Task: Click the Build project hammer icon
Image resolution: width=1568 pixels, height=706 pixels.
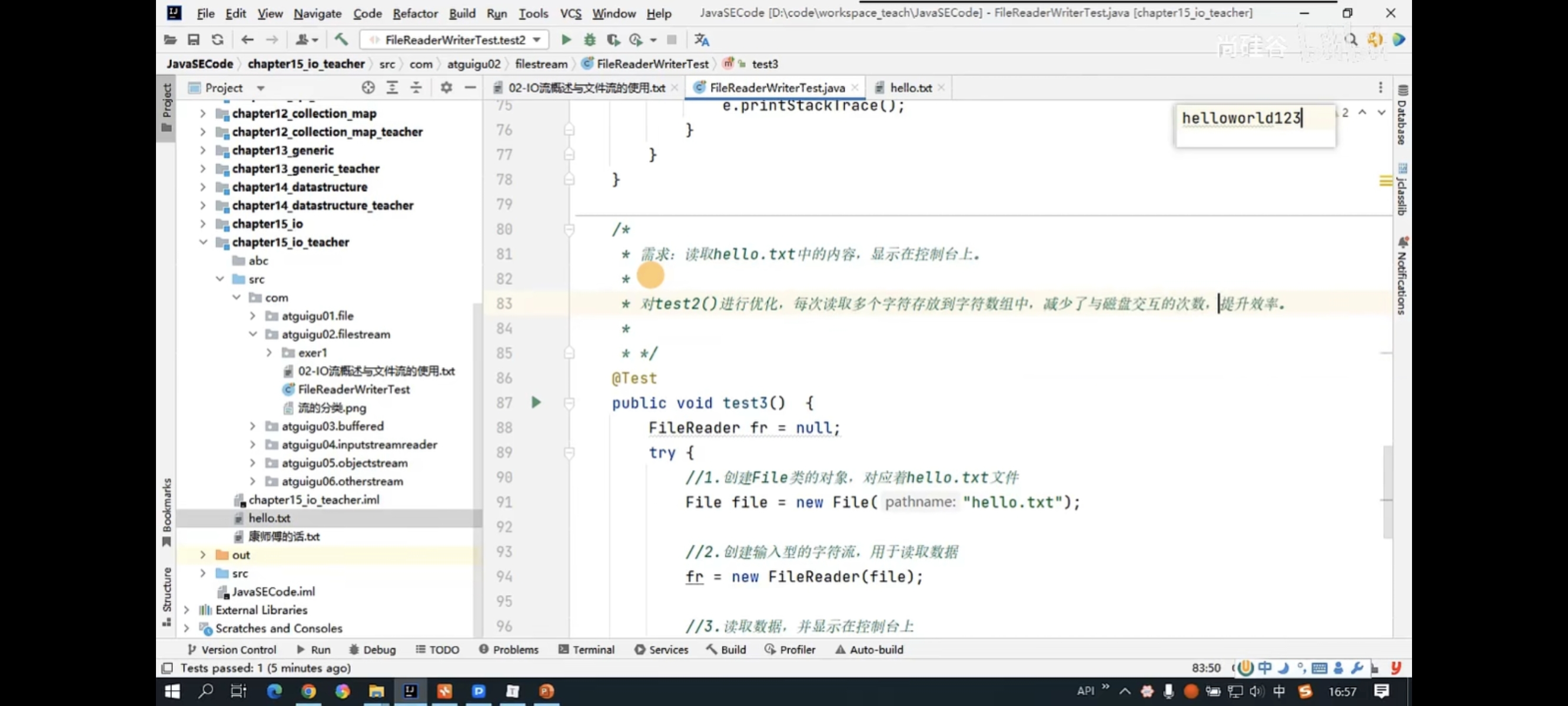Action: point(341,39)
